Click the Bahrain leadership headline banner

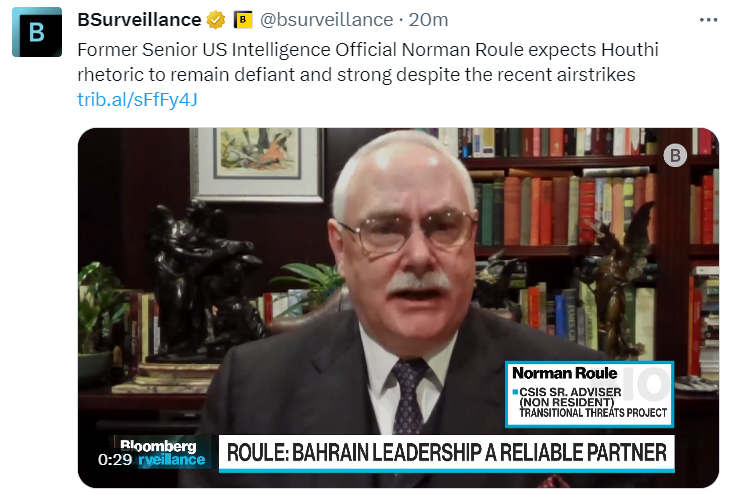coord(446,453)
